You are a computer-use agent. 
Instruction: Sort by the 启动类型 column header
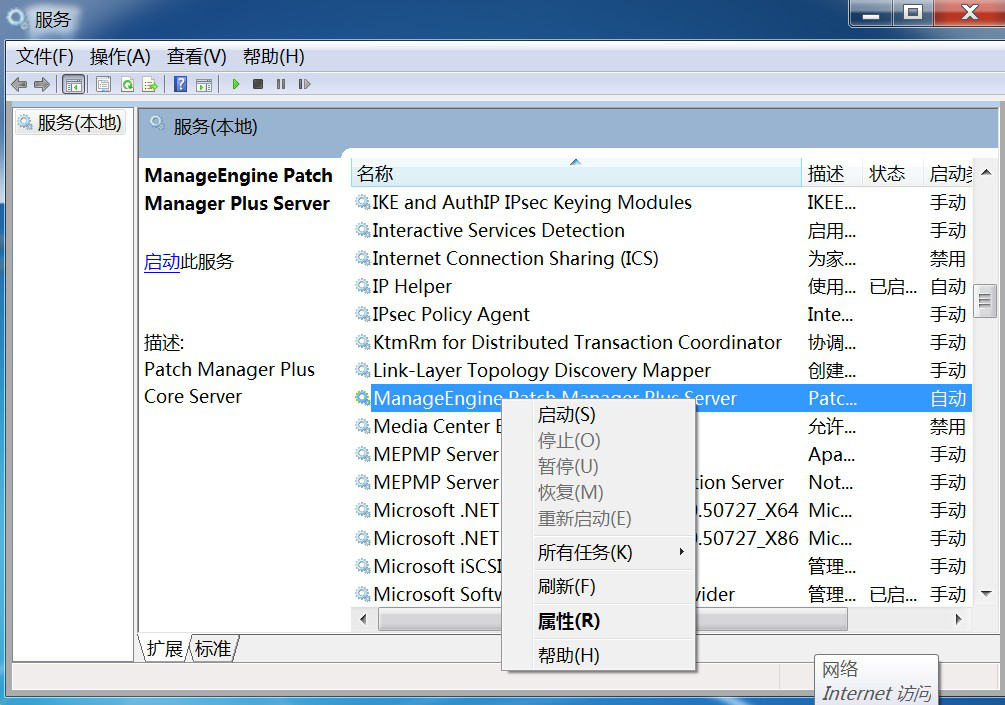[x=948, y=173]
